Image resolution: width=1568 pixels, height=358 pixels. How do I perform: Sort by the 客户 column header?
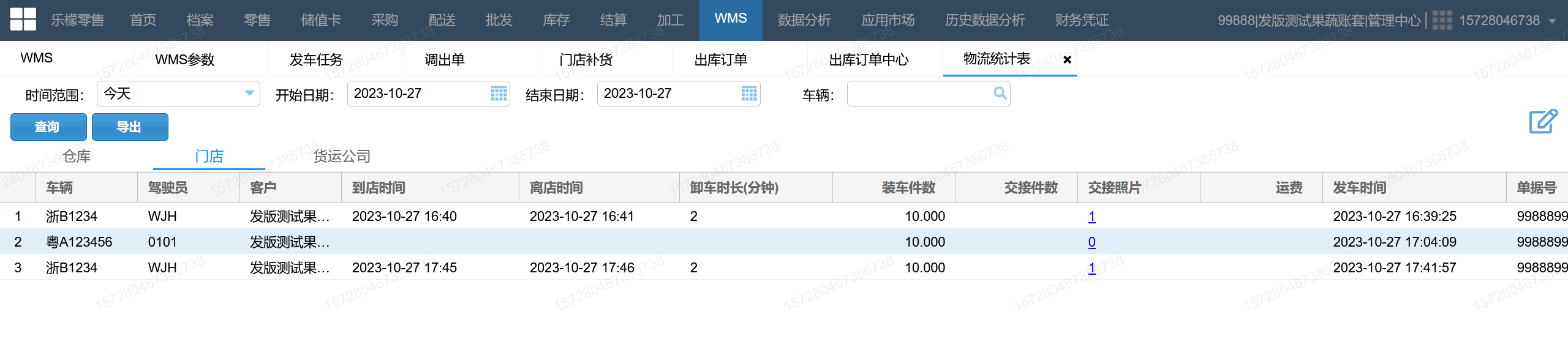pos(290,187)
